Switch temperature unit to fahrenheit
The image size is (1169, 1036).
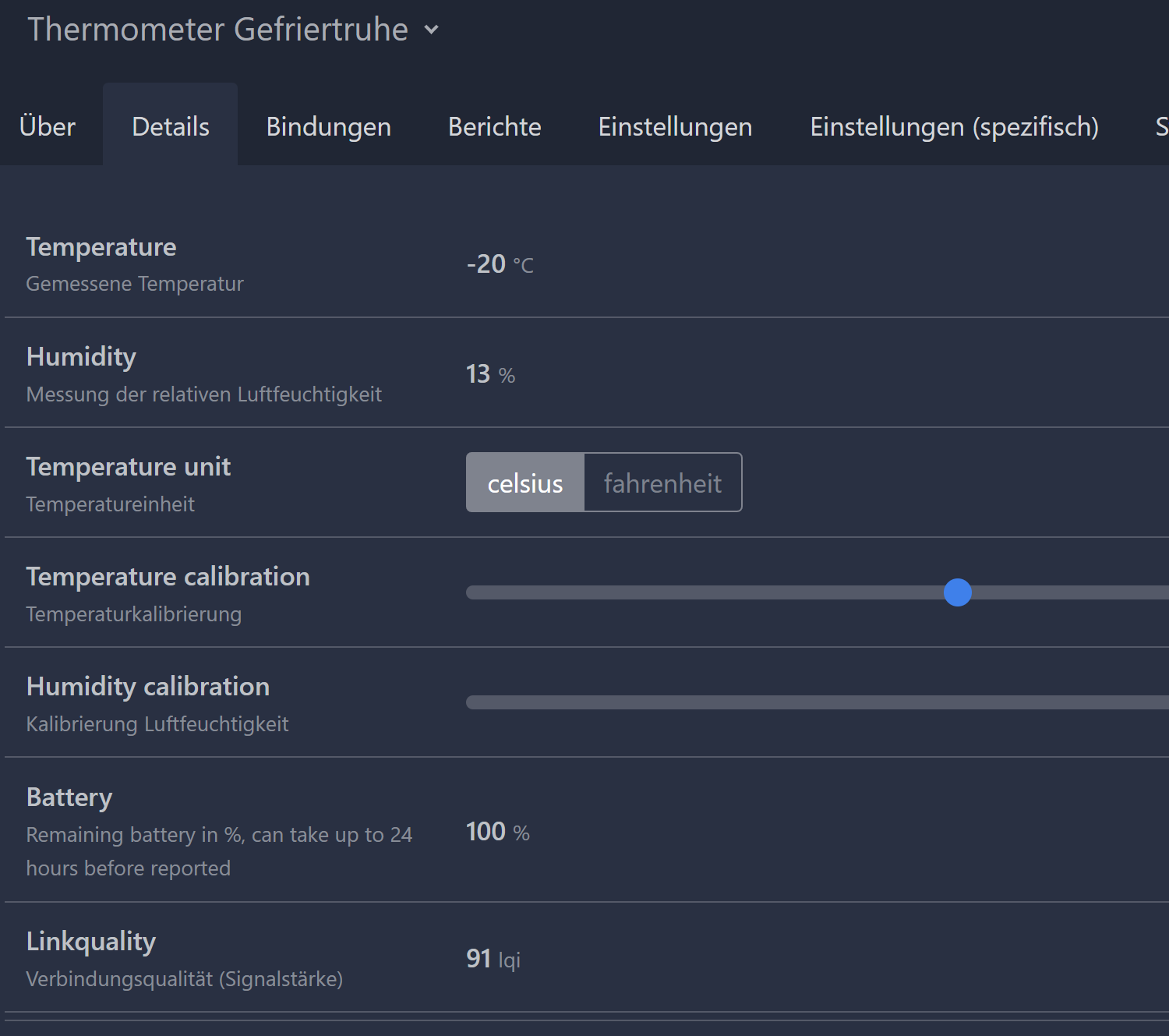[x=662, y=483]
